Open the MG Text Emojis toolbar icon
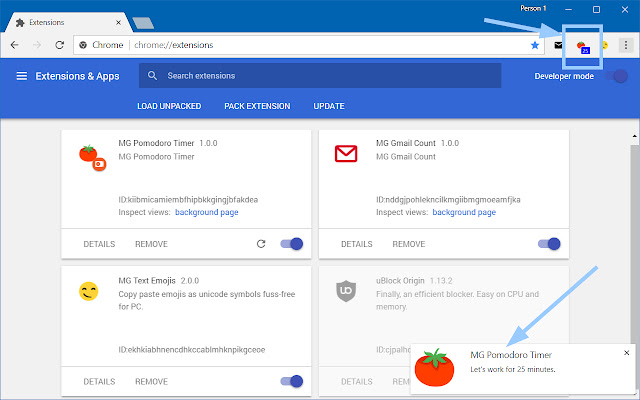 point(605,45)
